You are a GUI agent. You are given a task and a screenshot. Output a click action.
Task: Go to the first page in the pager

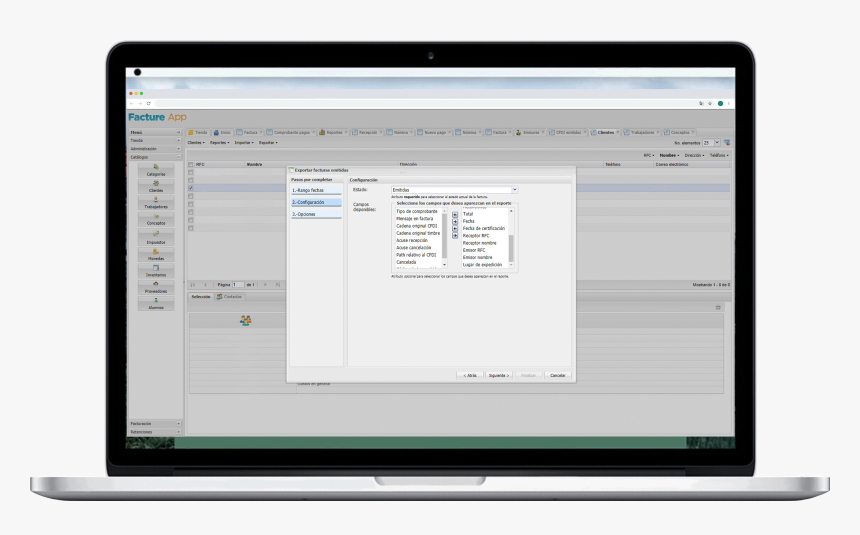point(193,285)
